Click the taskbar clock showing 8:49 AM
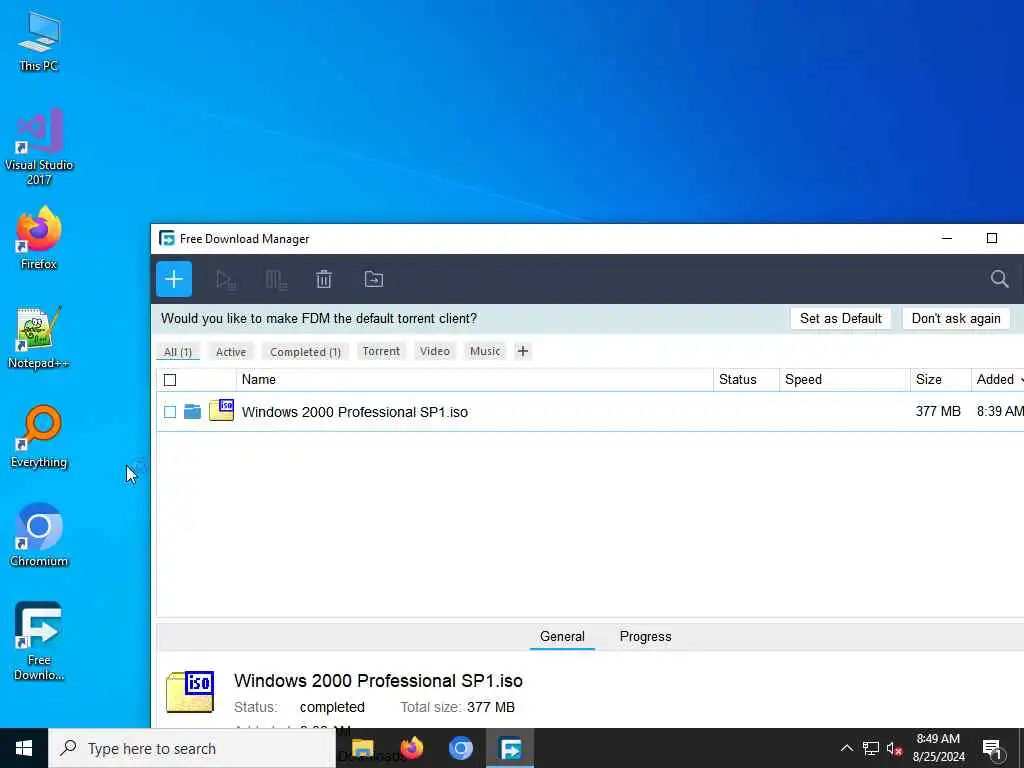This screenshot has width=1024, height=768. (938, 748)
